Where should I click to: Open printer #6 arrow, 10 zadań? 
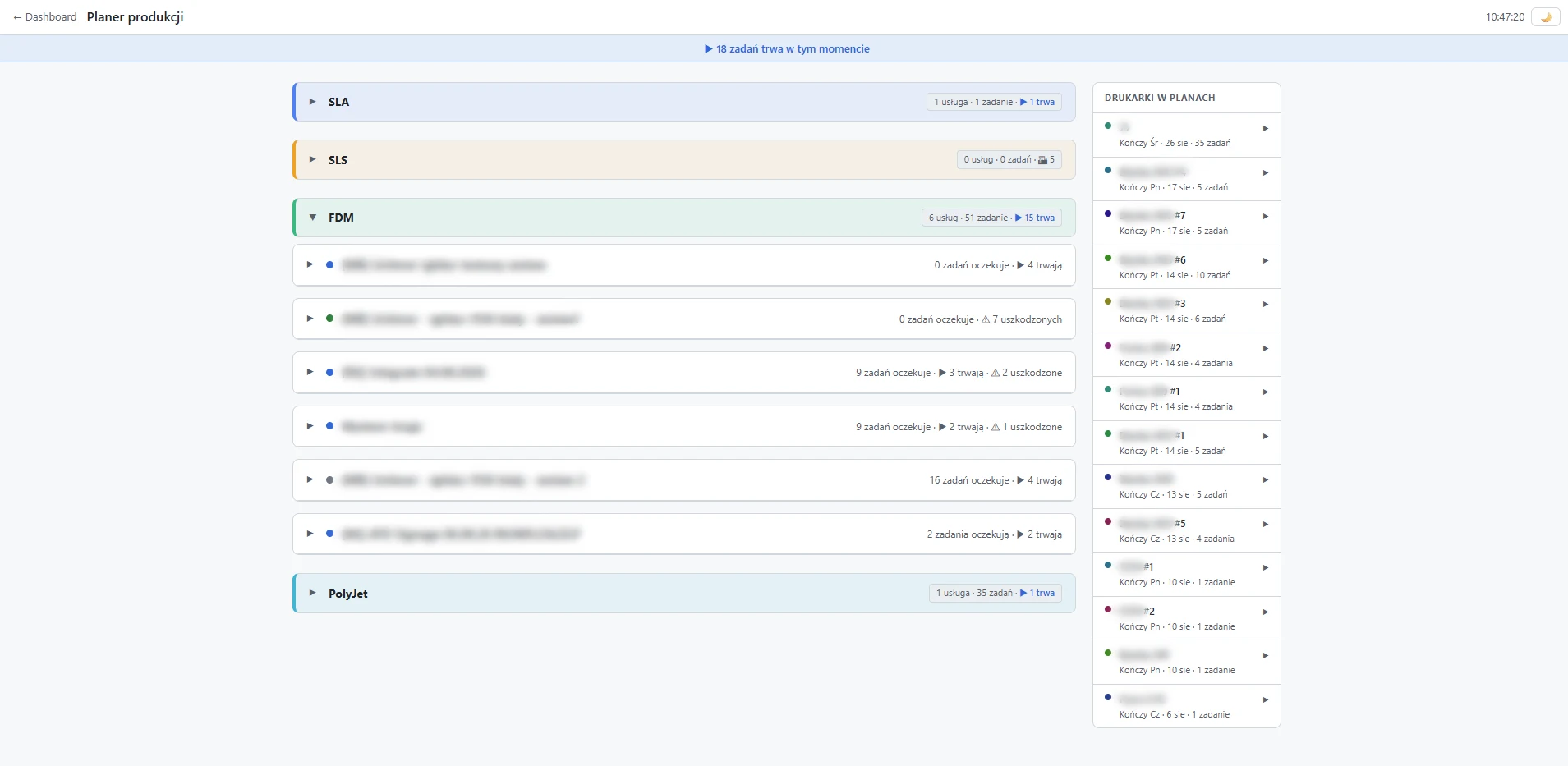click(1266, 261)
